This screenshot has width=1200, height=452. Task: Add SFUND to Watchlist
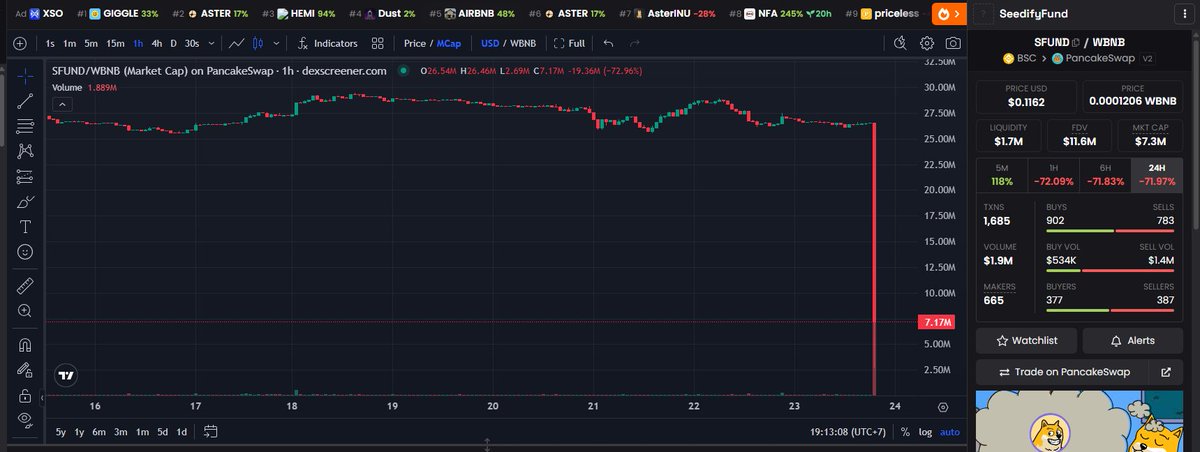point(1026,340)
